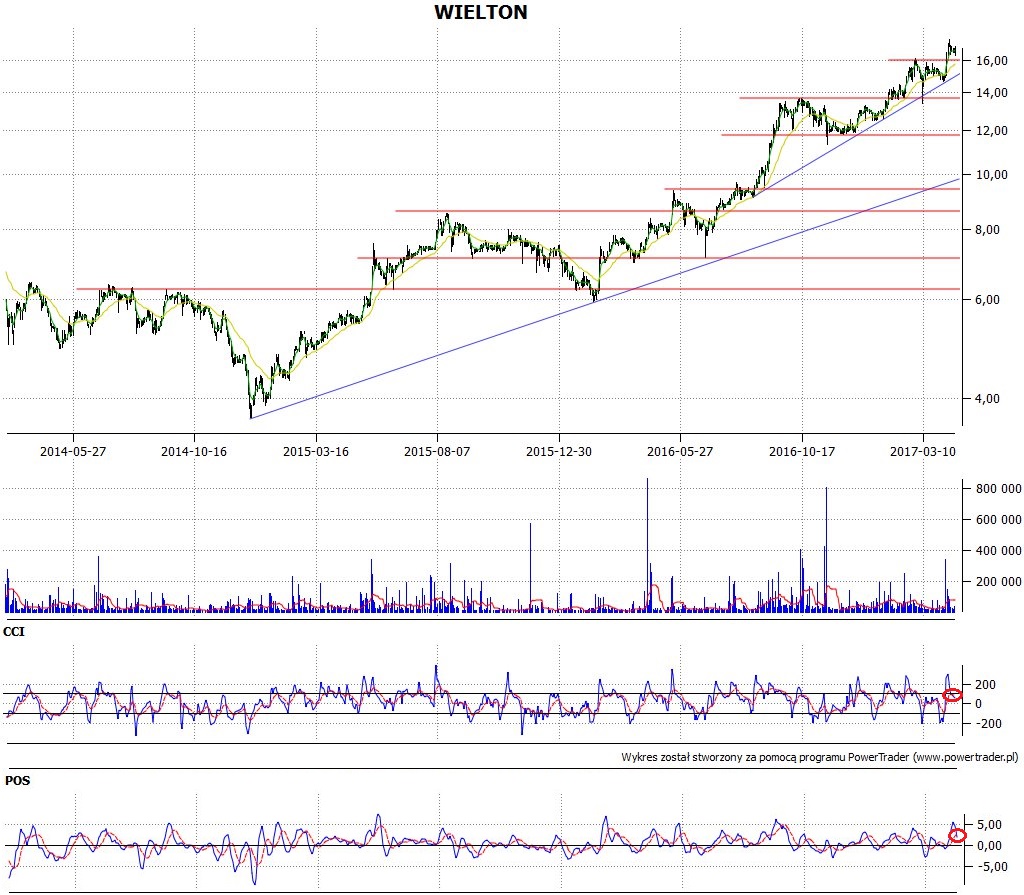Click the 6,00 price axis label

tap(987, 299)
